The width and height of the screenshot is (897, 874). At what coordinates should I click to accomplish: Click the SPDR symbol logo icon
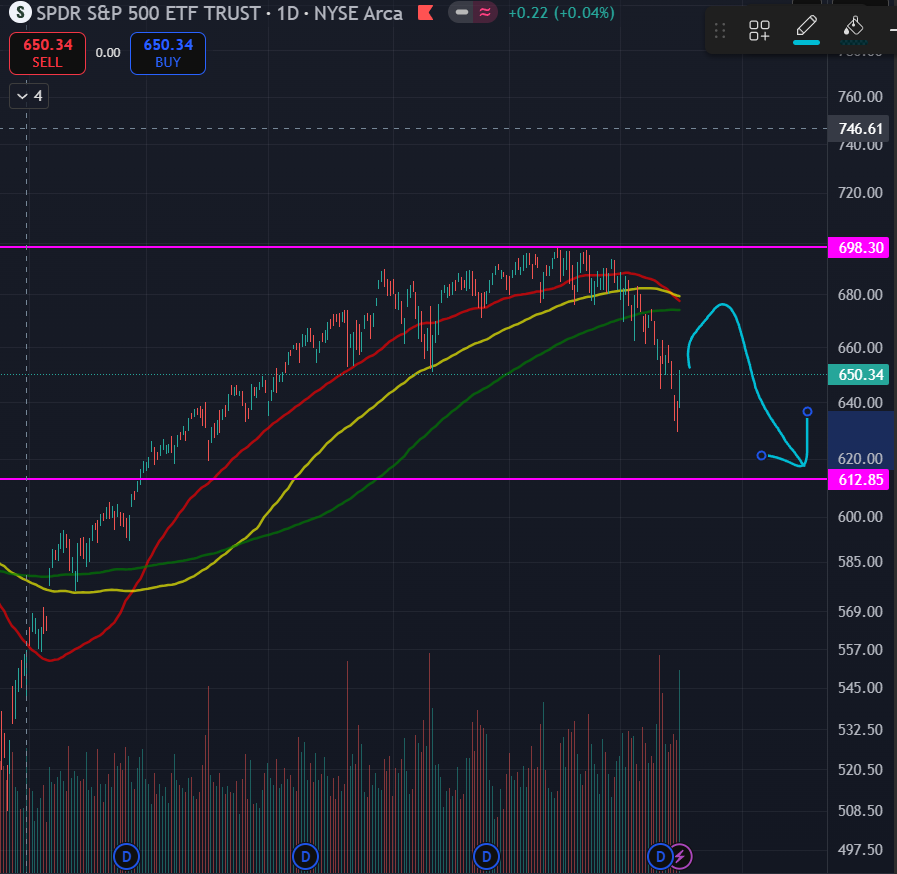point(21,12)
